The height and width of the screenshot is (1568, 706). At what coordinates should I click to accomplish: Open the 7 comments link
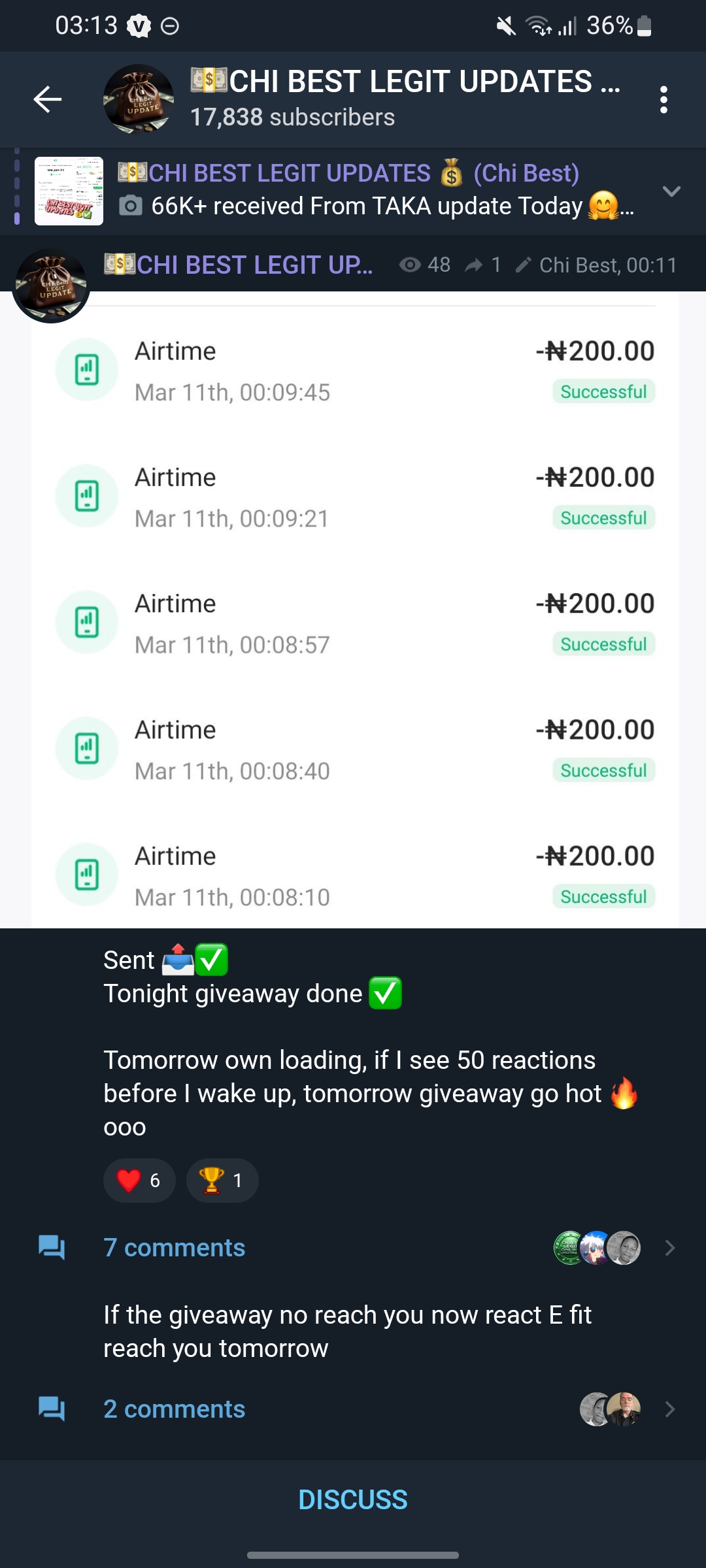tap(175, 1248)
